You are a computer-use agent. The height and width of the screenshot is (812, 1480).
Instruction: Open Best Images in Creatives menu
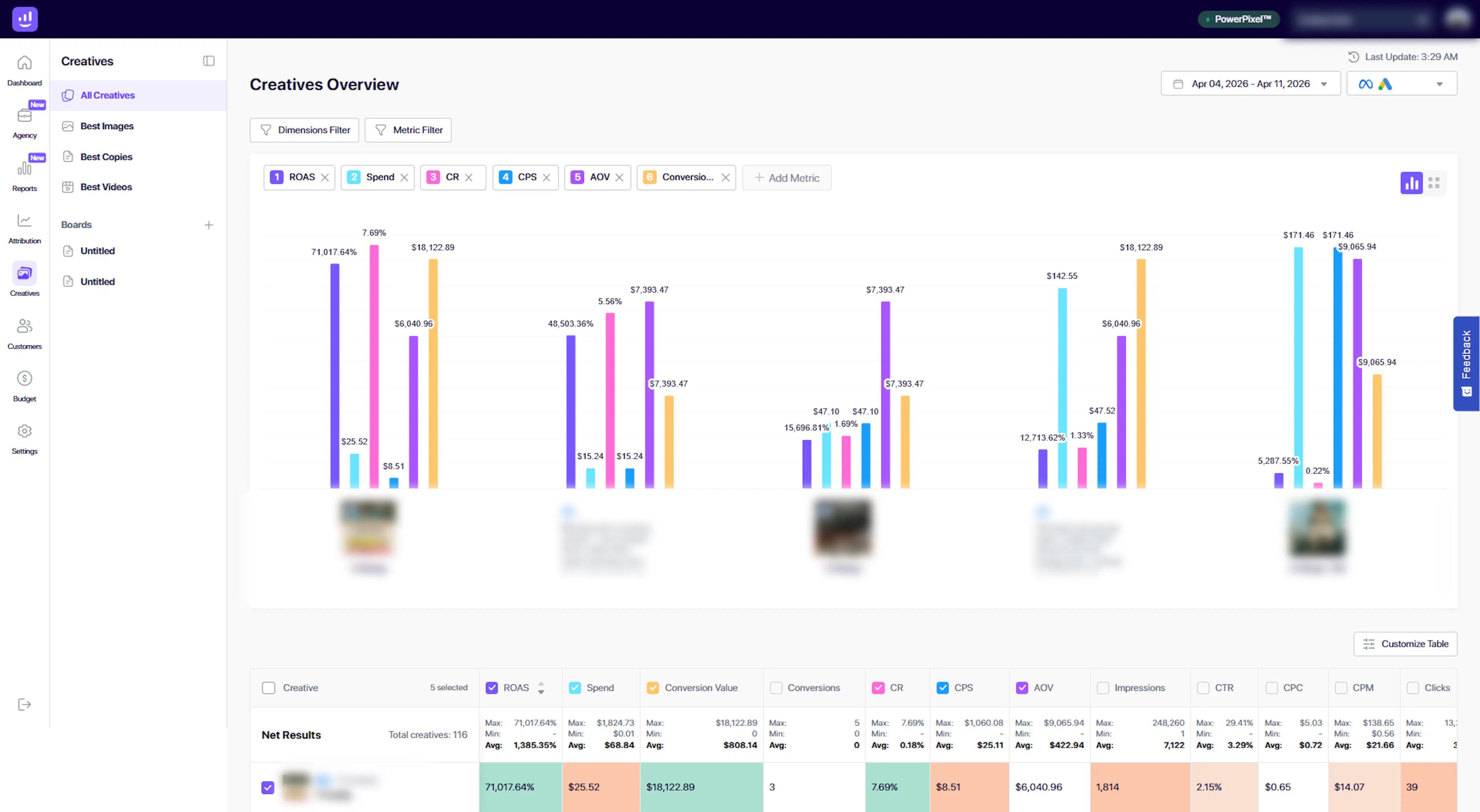107,126
